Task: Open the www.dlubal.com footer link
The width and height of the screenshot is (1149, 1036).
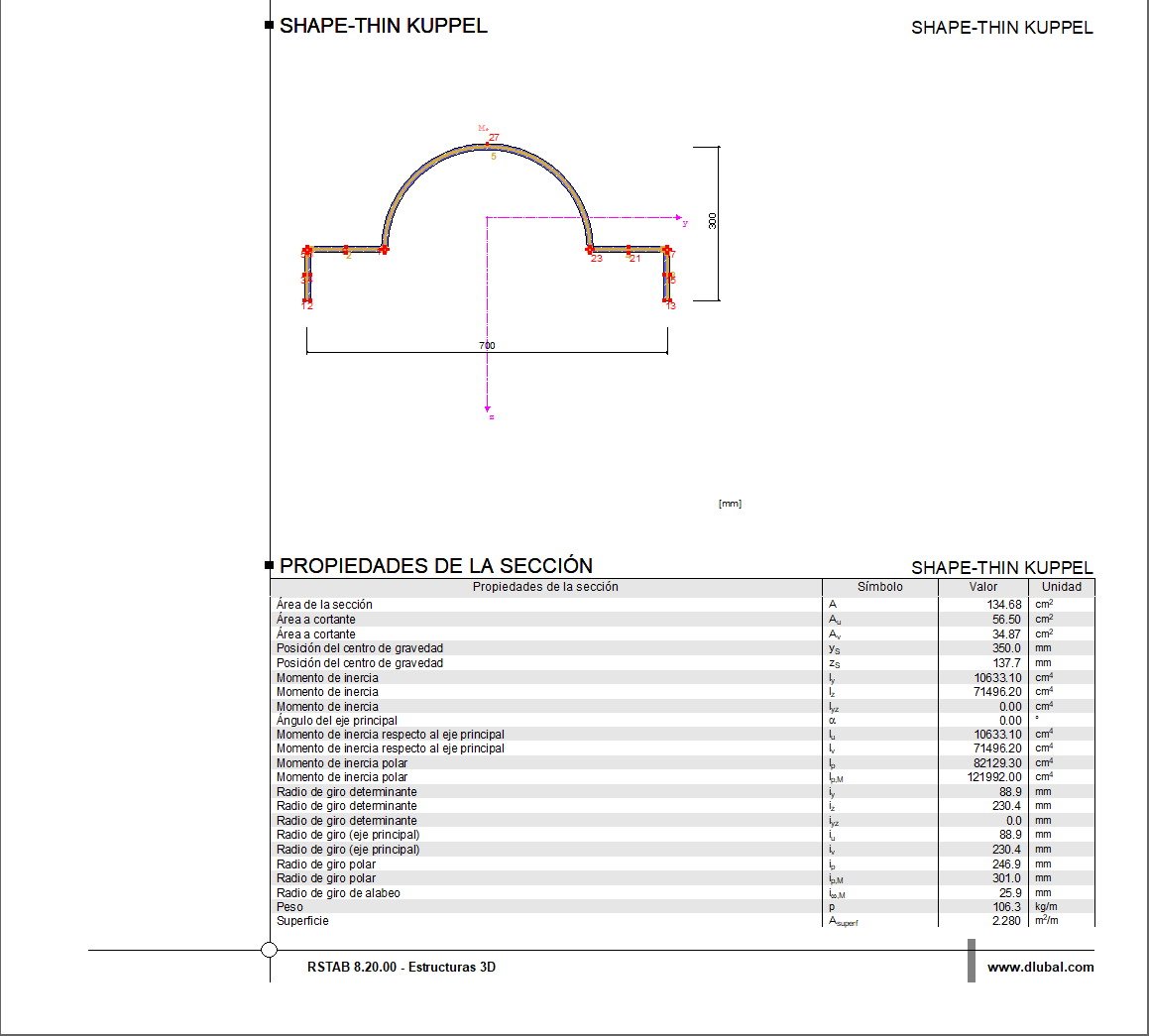Action: (x=1040, y=968)
